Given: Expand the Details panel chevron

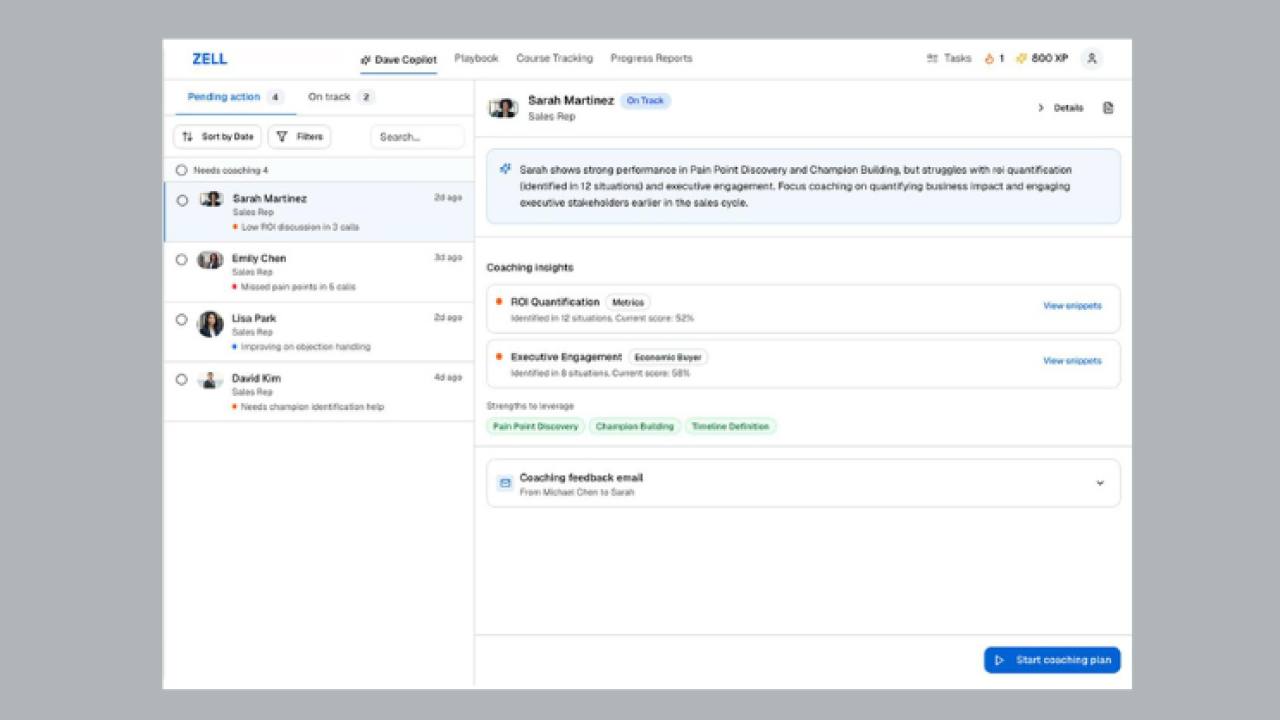Looking at the screenshot, I should point(1040,108).
